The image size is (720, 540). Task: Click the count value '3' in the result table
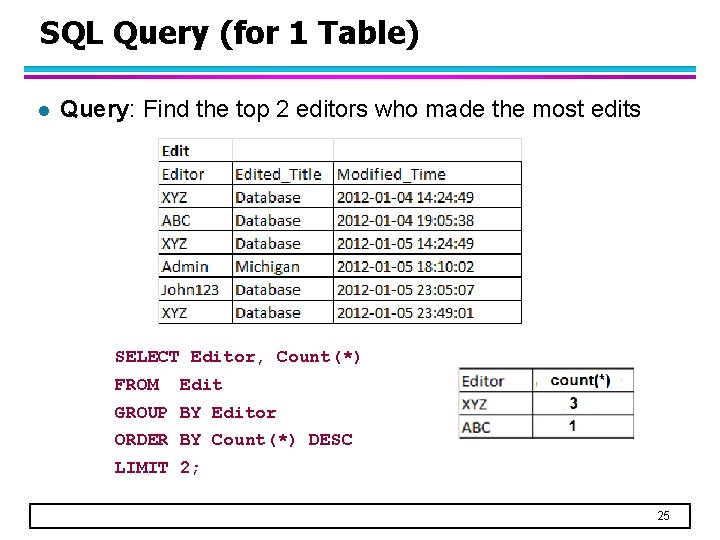(x=574, y=403)
